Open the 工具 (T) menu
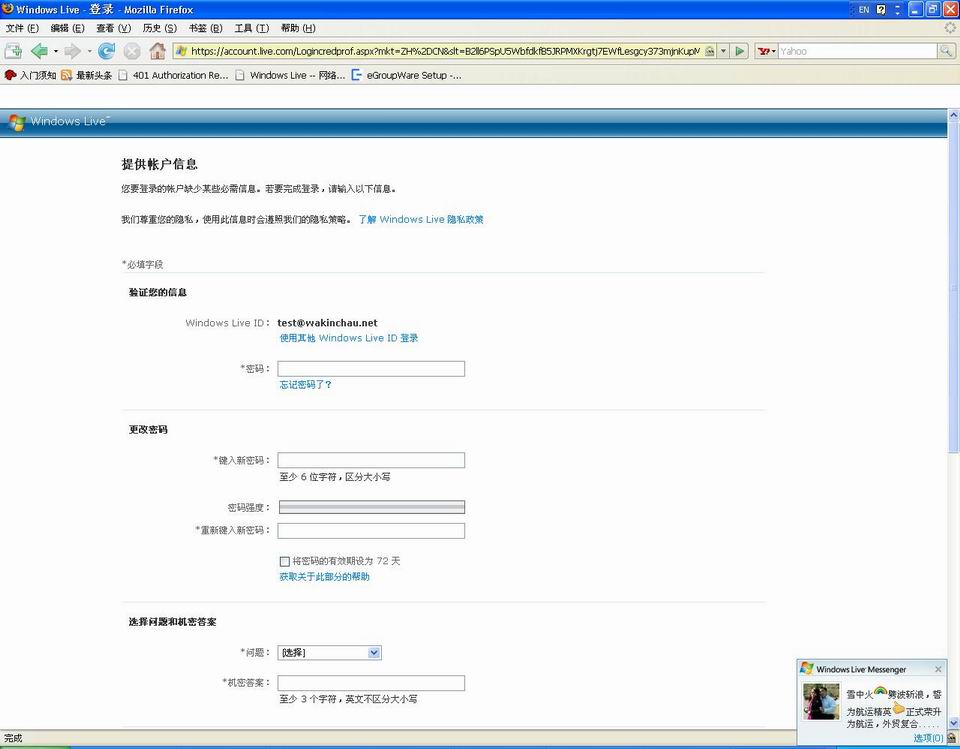960x749 pixels. pos(252,28)
